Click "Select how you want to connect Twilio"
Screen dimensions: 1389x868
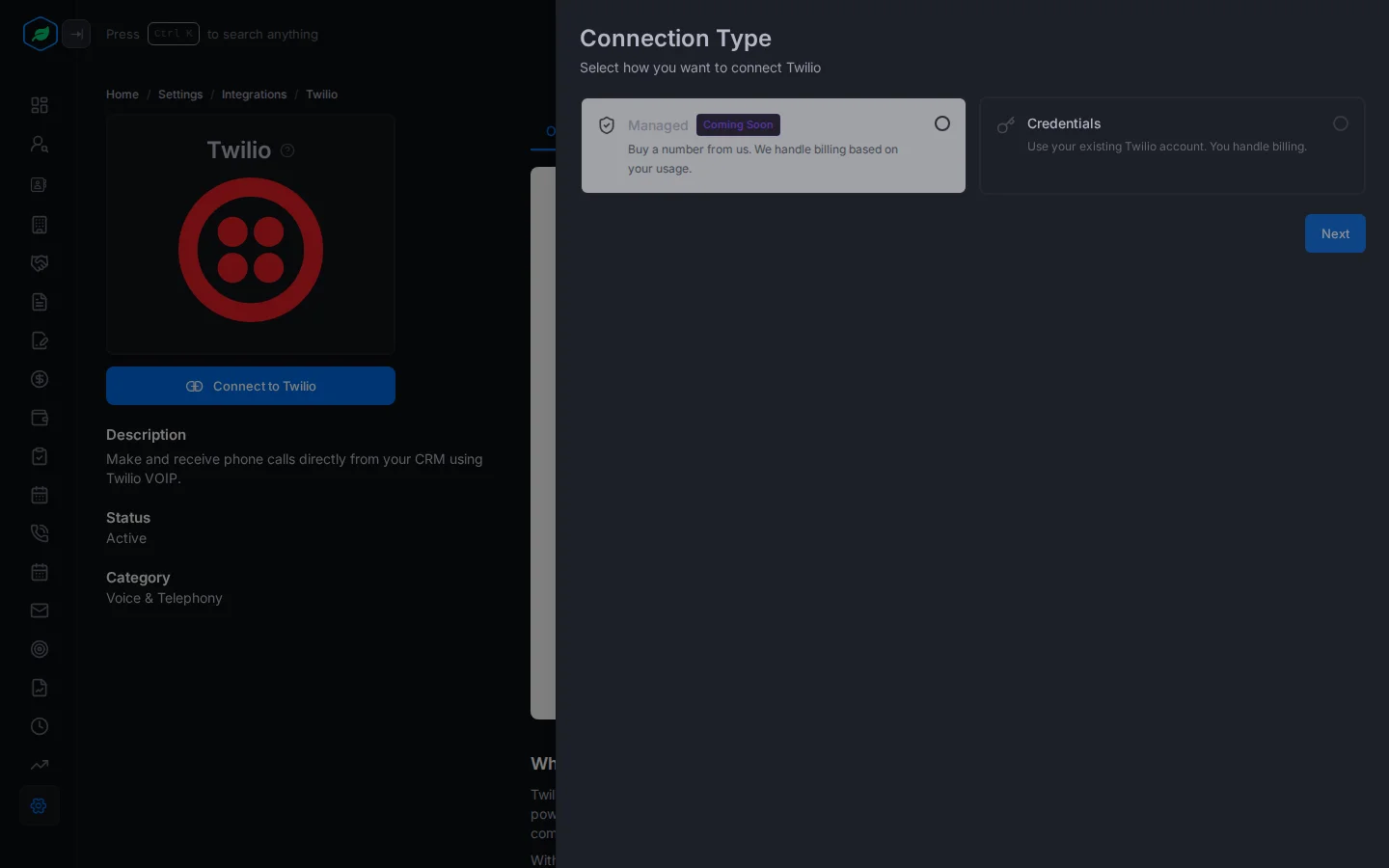tap(700, 68)
